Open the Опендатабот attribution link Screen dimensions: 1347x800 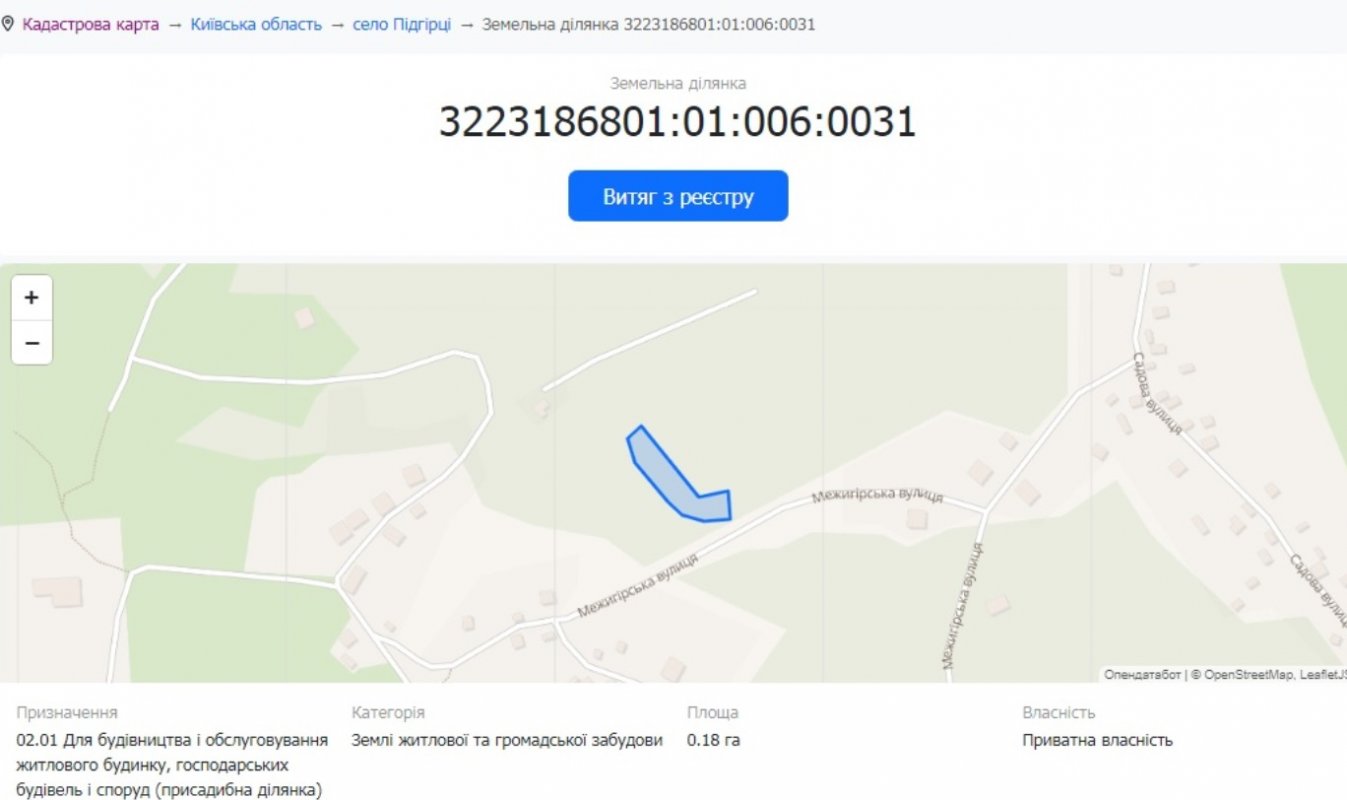(1142, 675)
